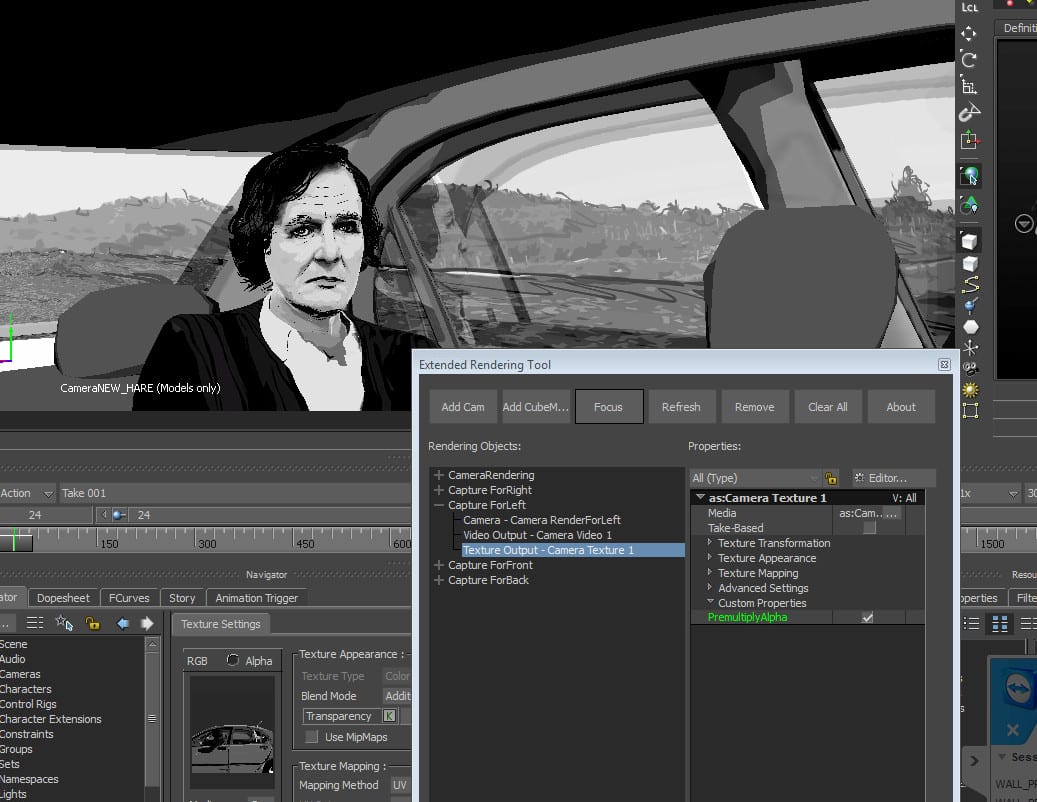Image resolution: width=1037 pixels, height=802 pixels.
Task: Click the Refresh button
Action: (x=681, y=407)
